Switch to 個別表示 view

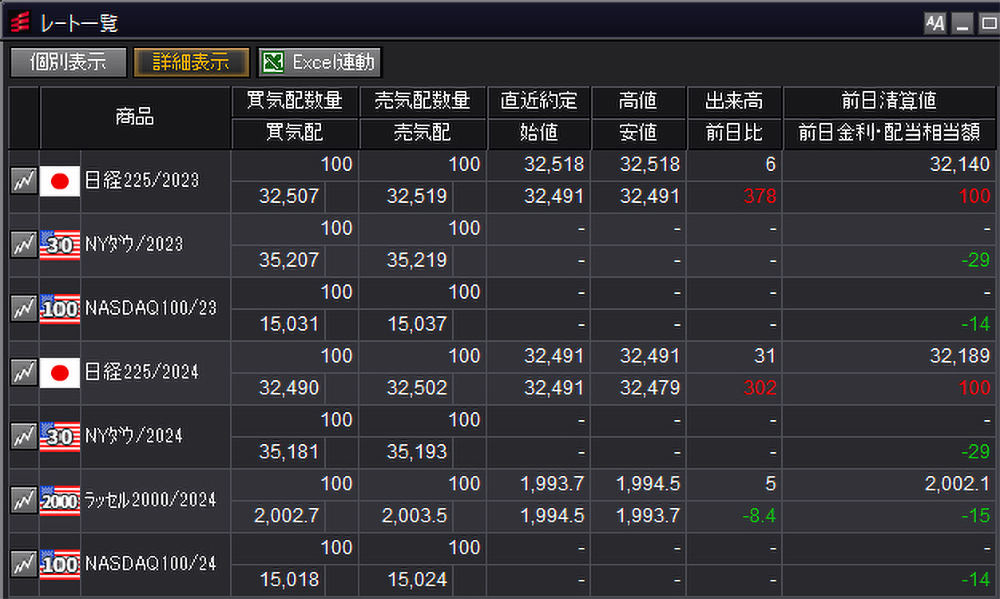[68, 62]
